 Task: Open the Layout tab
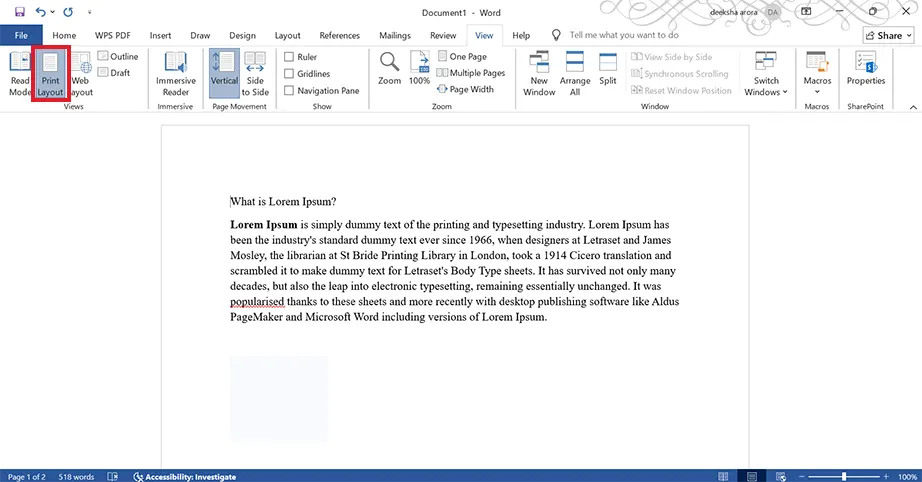[x=288, y=35]
